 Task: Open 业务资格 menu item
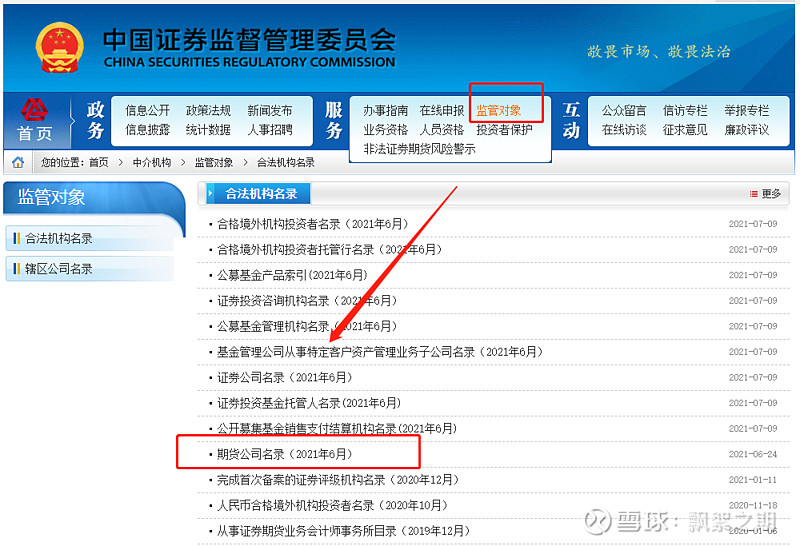385,130
